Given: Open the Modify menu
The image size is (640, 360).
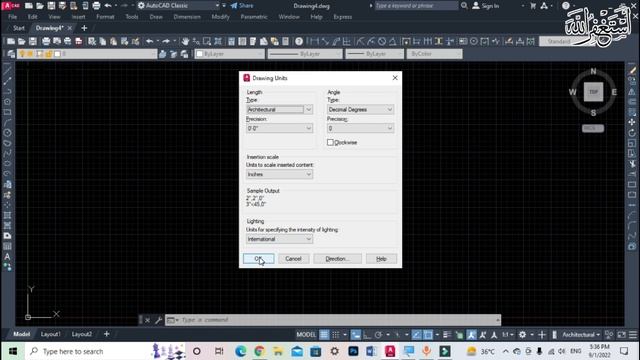Looking at the screenshot, I should click(x=220, y=17).
